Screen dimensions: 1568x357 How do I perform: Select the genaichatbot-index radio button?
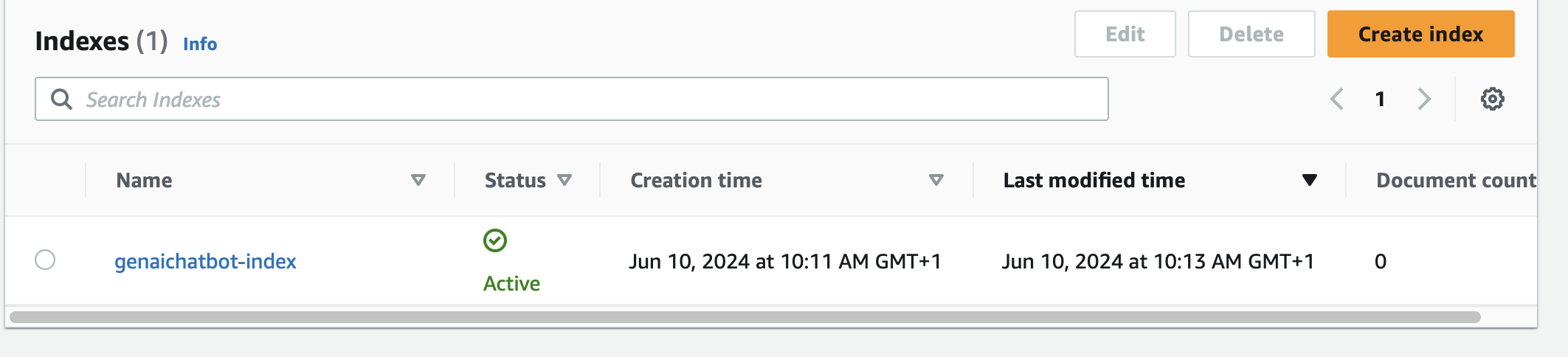45,260
